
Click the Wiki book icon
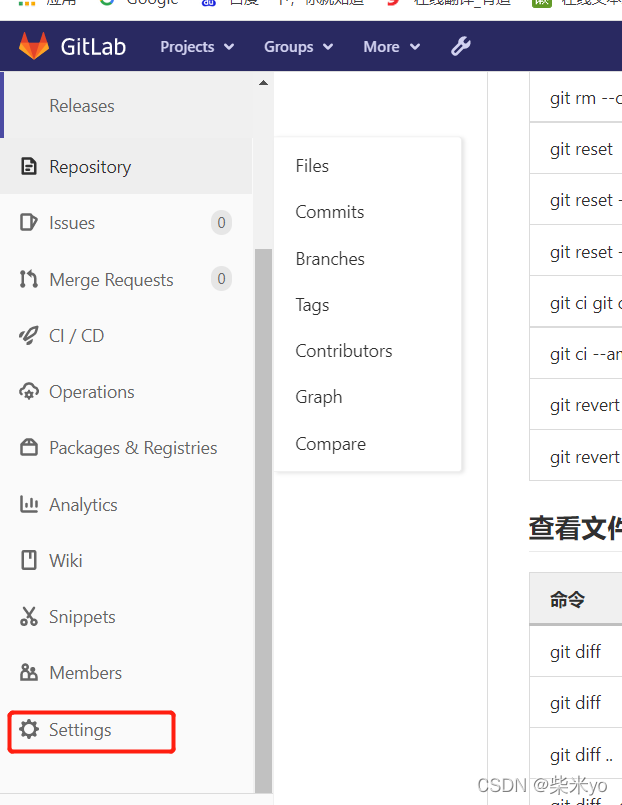pyautogui.click(x=29, y=560)
